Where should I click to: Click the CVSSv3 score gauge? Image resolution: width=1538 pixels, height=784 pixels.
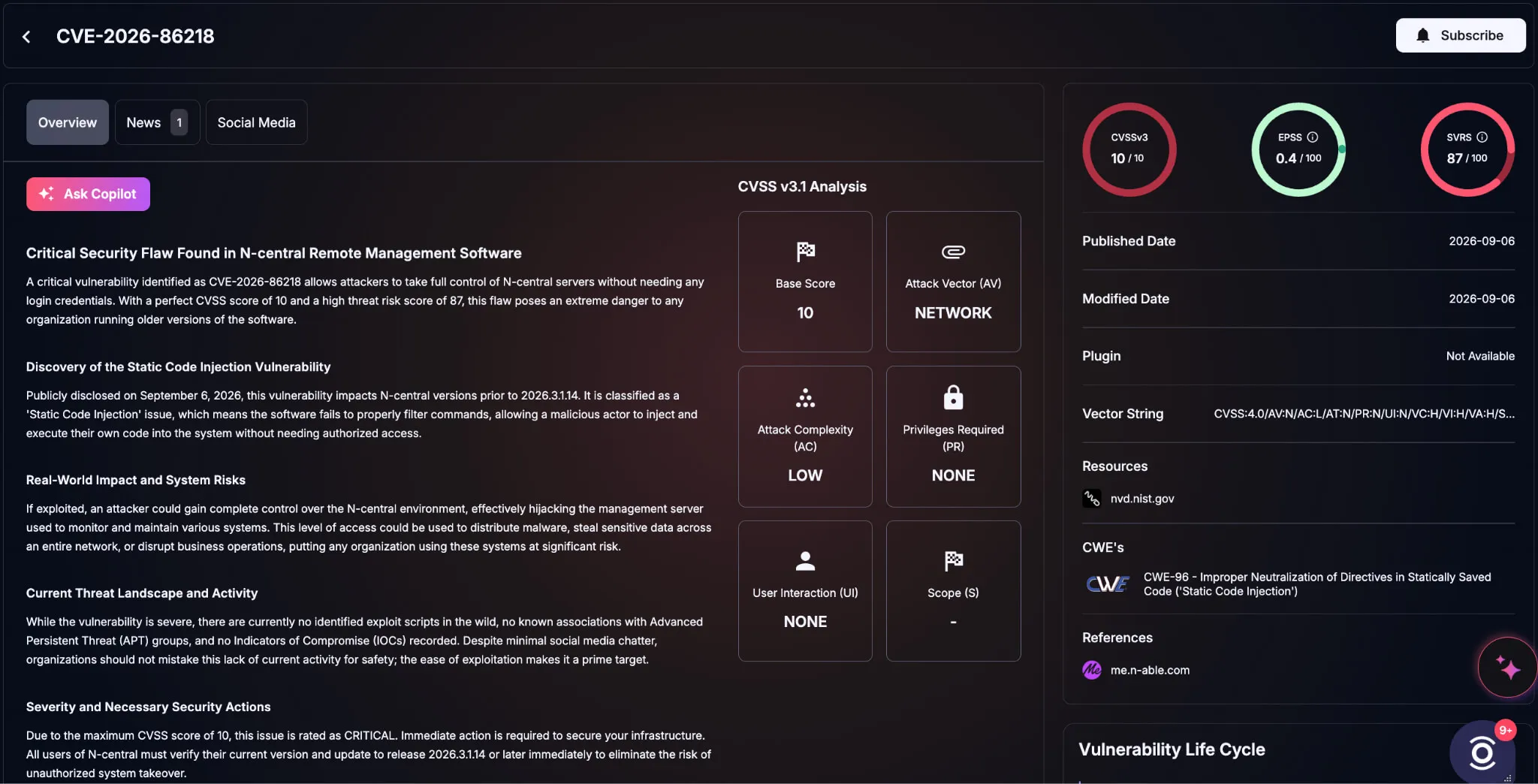[1129, 149]
